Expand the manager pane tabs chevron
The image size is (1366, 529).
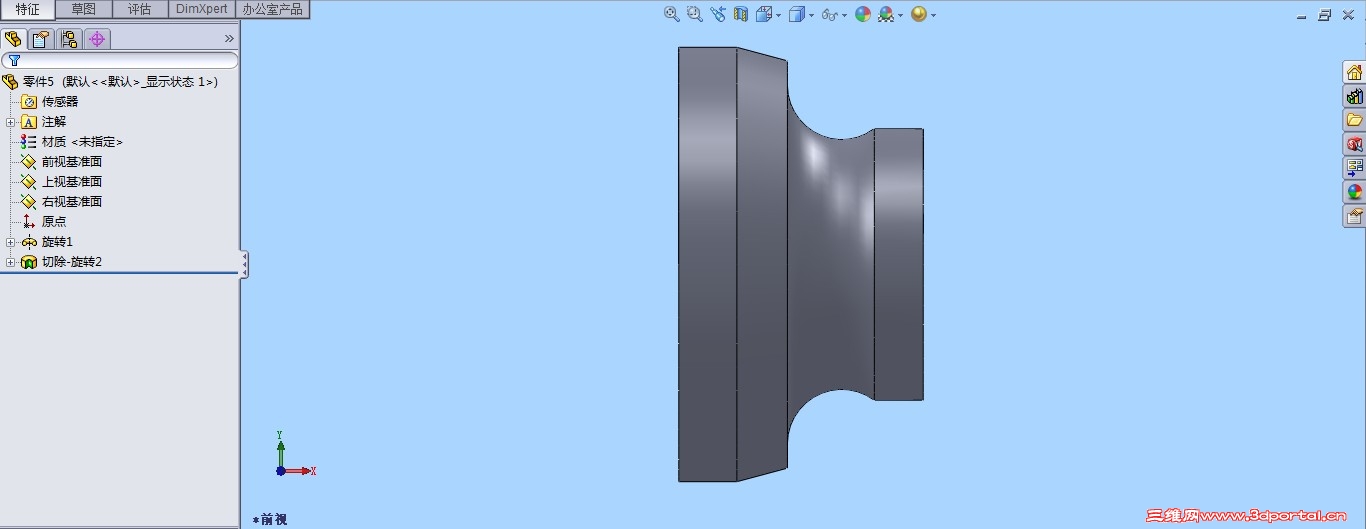(229, 39)
